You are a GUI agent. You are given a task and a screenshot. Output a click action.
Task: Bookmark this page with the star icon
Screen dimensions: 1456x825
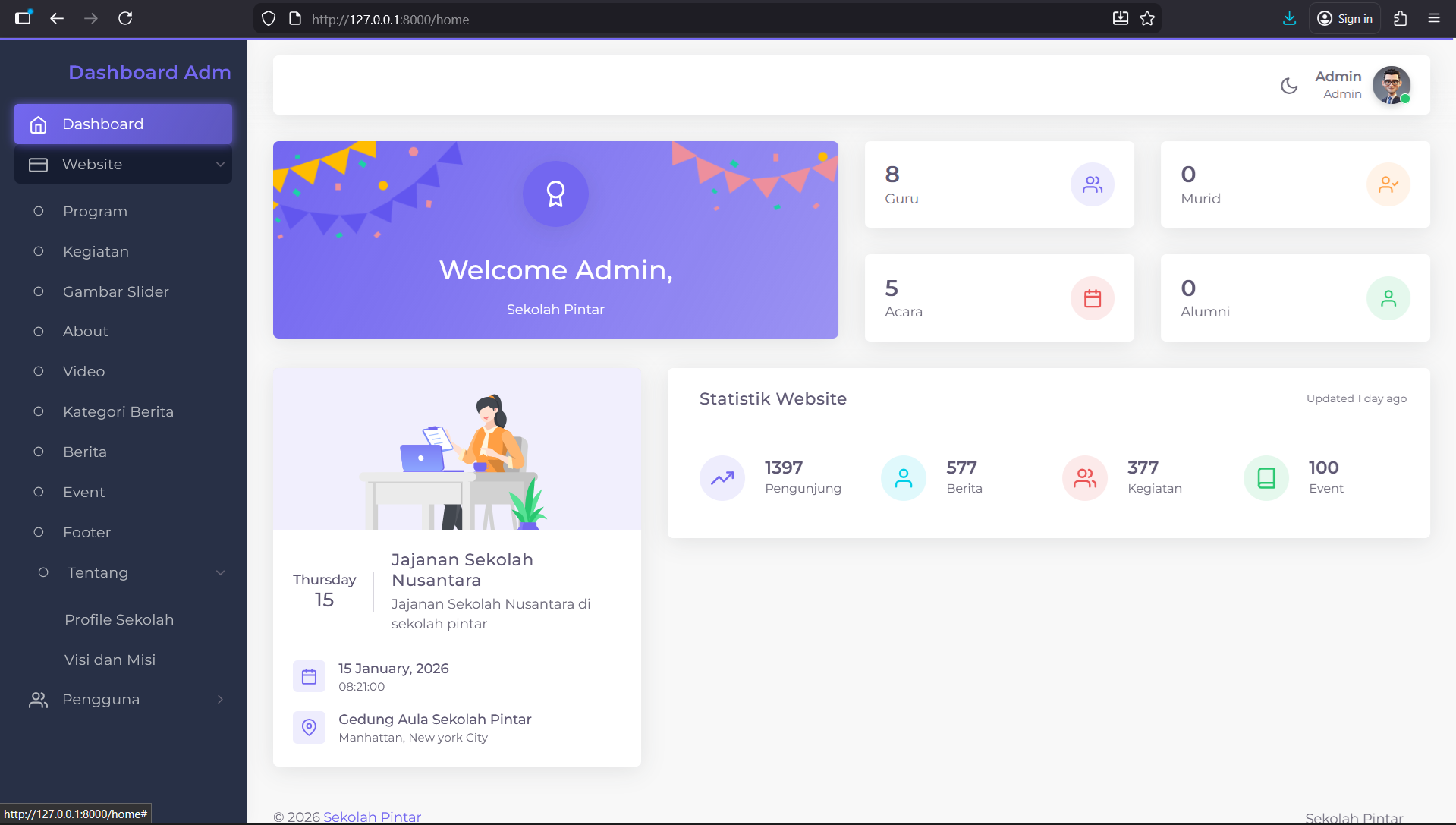pyautogui.click(x=1147, y=18)
